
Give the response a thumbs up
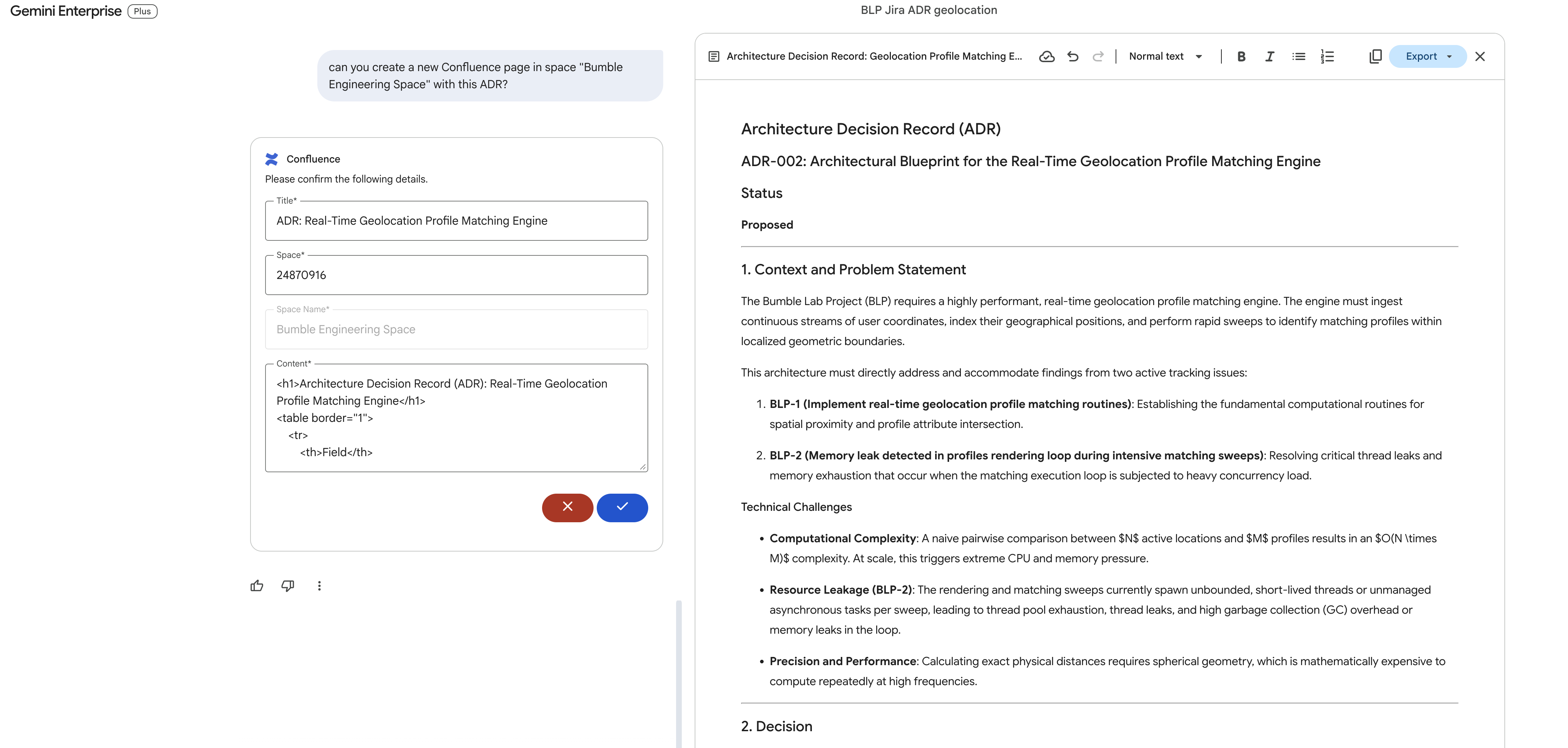(x=257, y=585)
